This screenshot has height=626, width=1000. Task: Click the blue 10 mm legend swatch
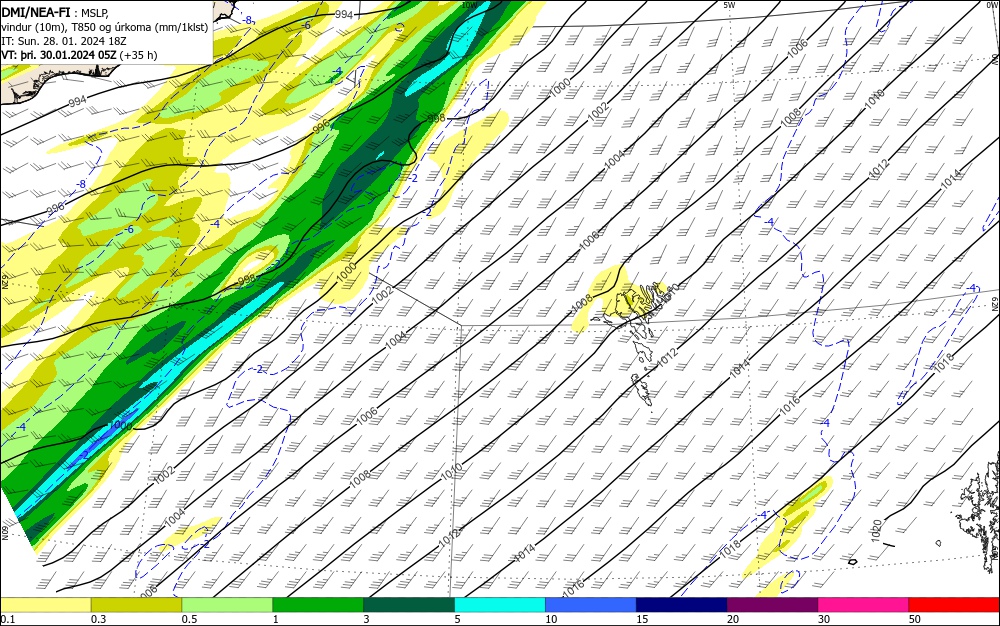click(591, 605)
